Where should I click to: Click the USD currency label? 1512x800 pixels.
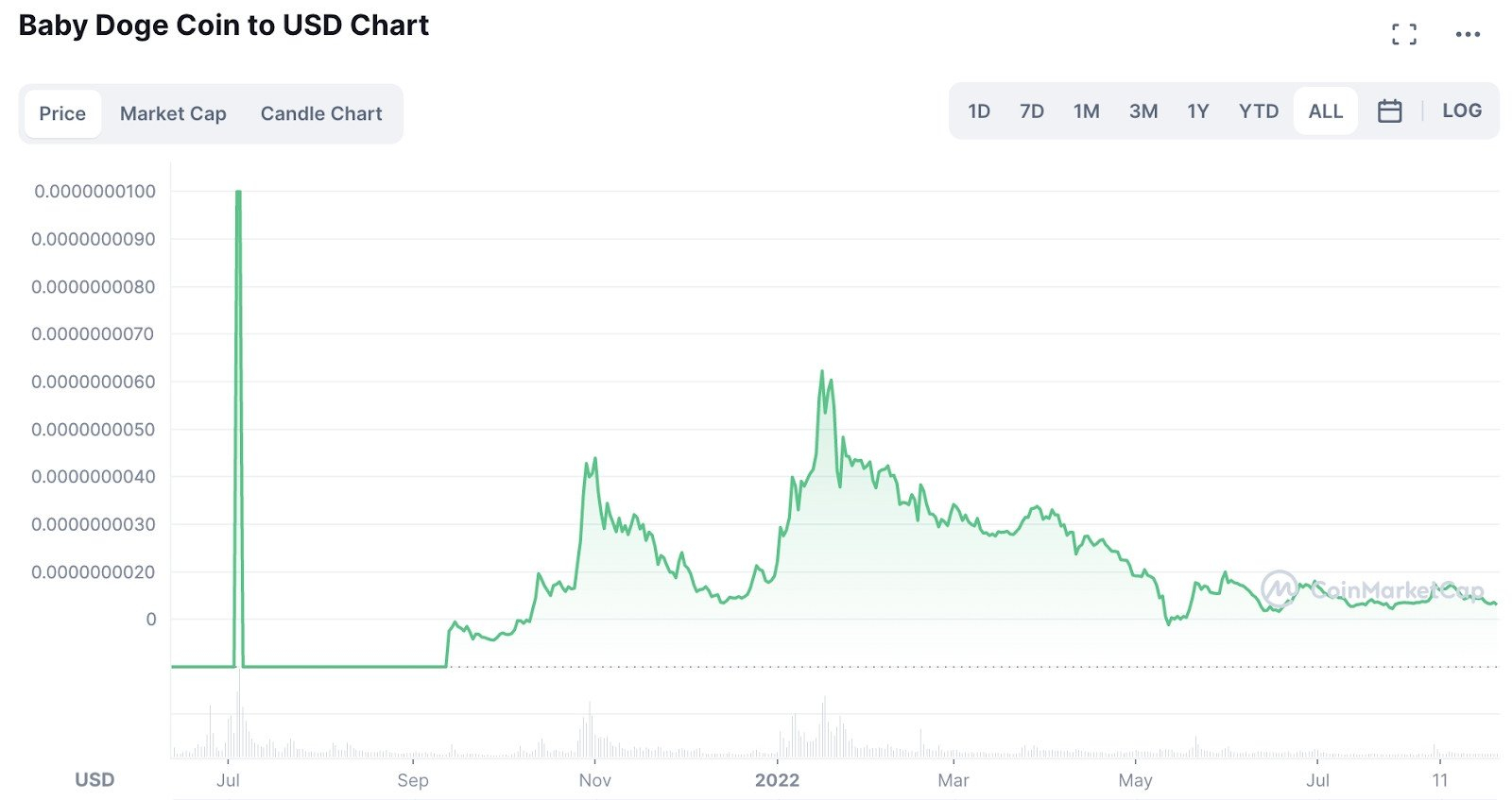(94, 780)
